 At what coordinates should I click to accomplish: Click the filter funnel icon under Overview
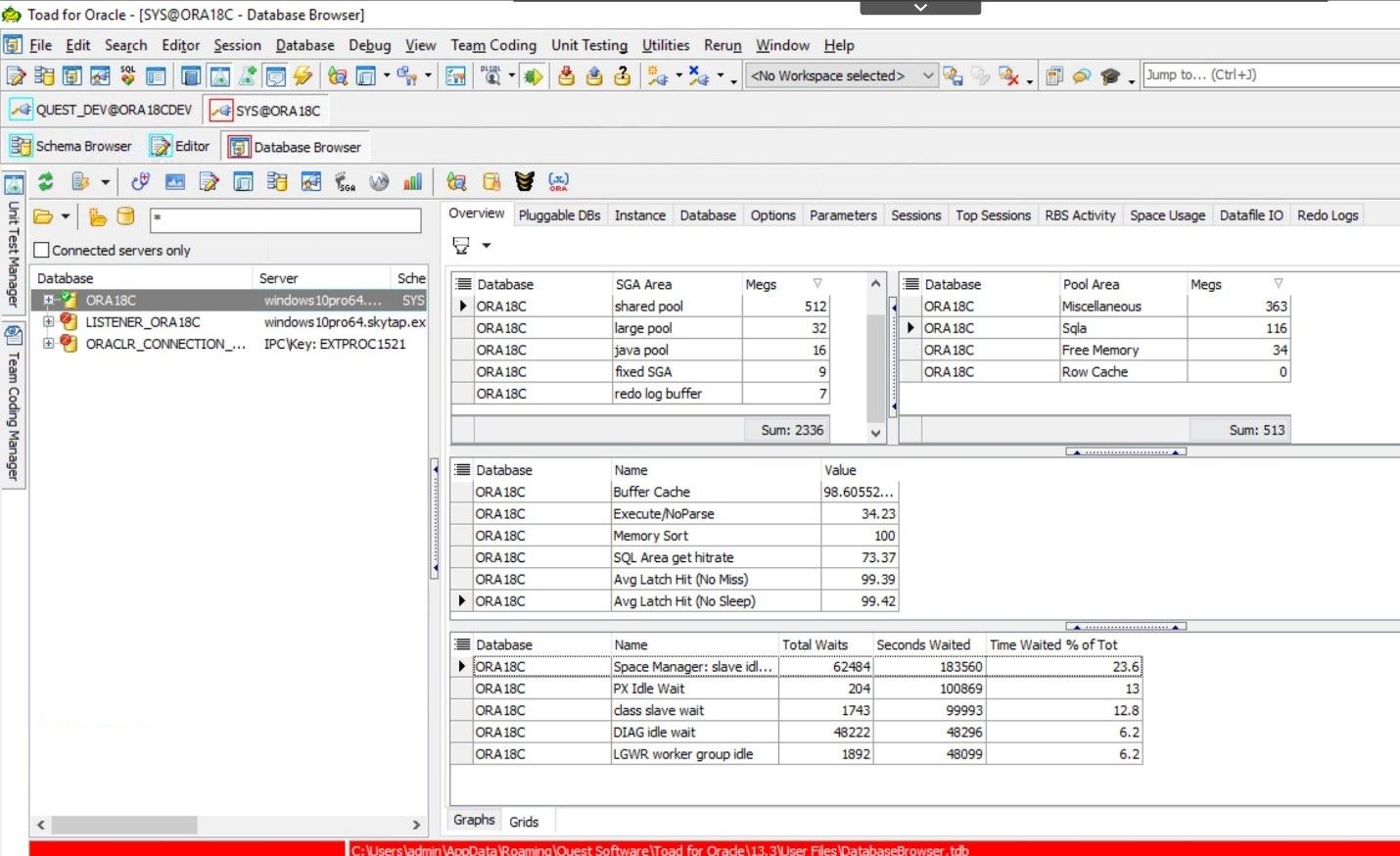coord(460,245)
